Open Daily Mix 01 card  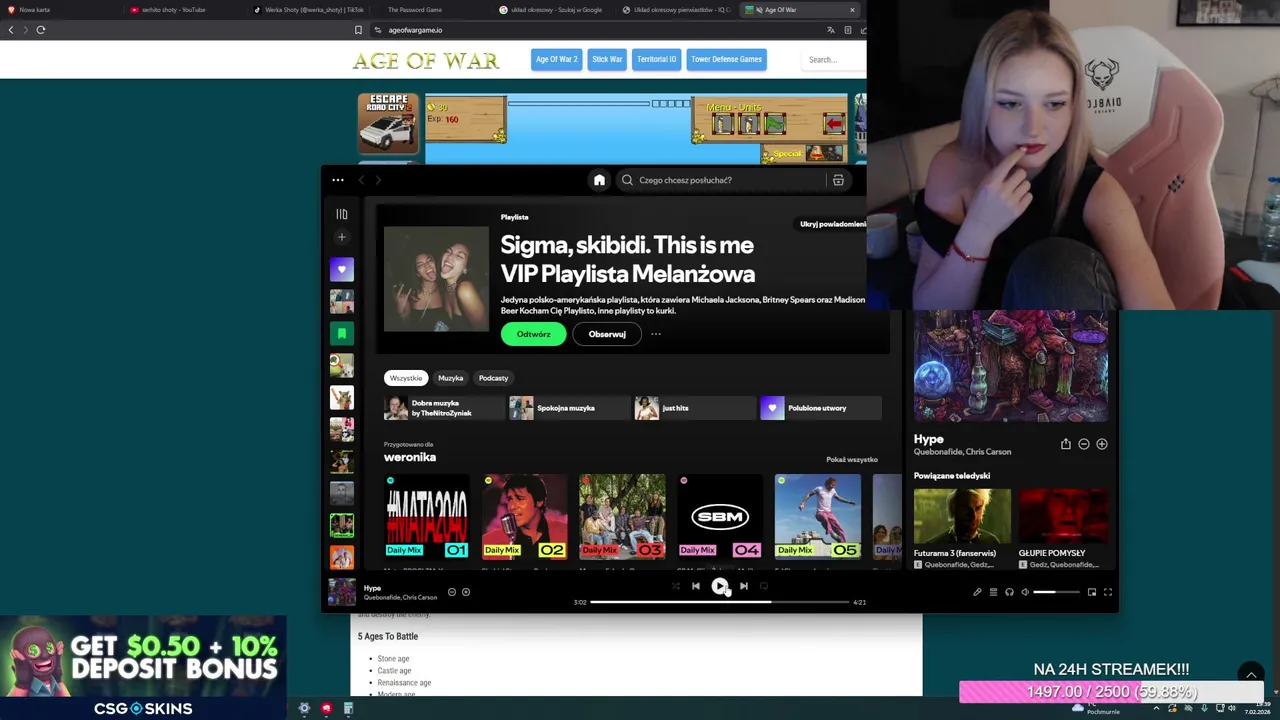tap(427, 516)
